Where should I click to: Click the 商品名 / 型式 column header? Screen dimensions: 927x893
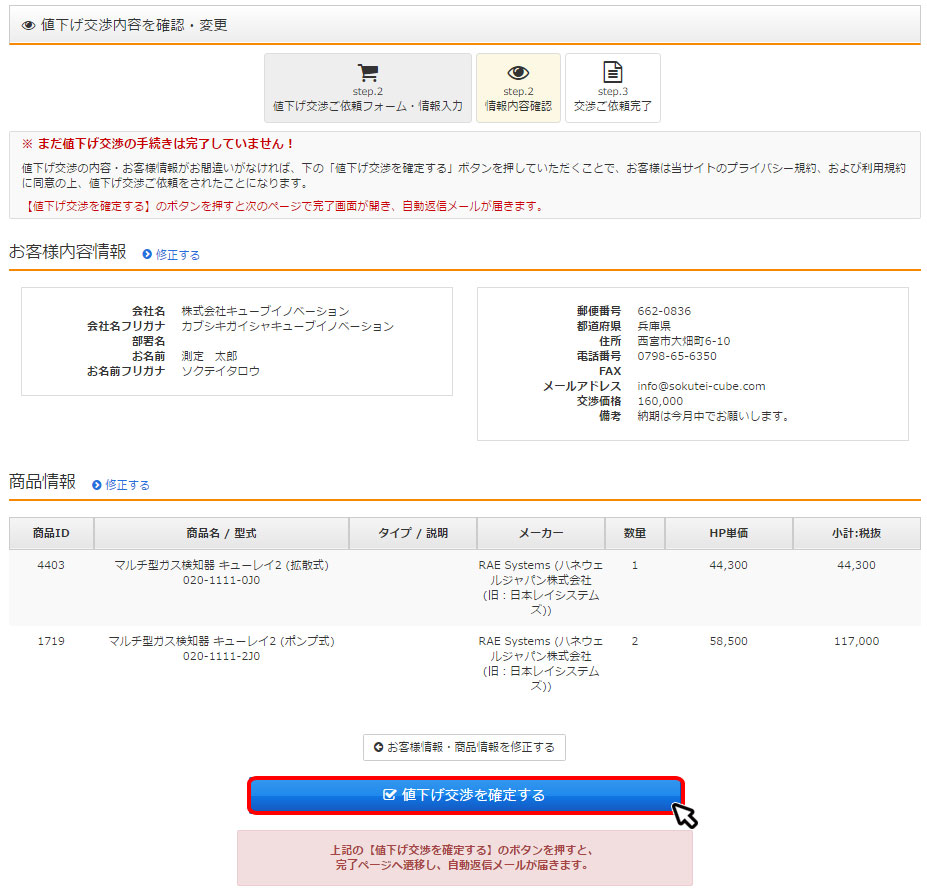pyautogui.click(x=221, y=533)
